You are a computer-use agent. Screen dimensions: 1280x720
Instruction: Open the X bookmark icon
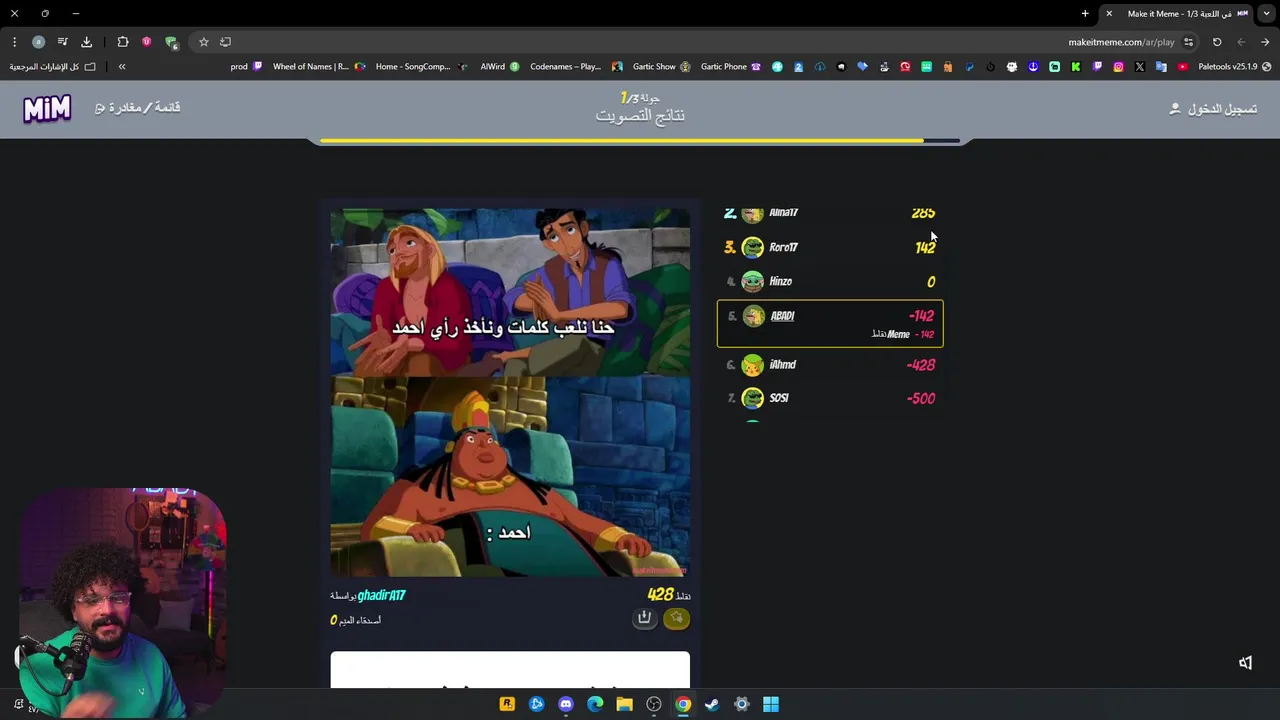pyautogui.click(x=1140, y=67)
